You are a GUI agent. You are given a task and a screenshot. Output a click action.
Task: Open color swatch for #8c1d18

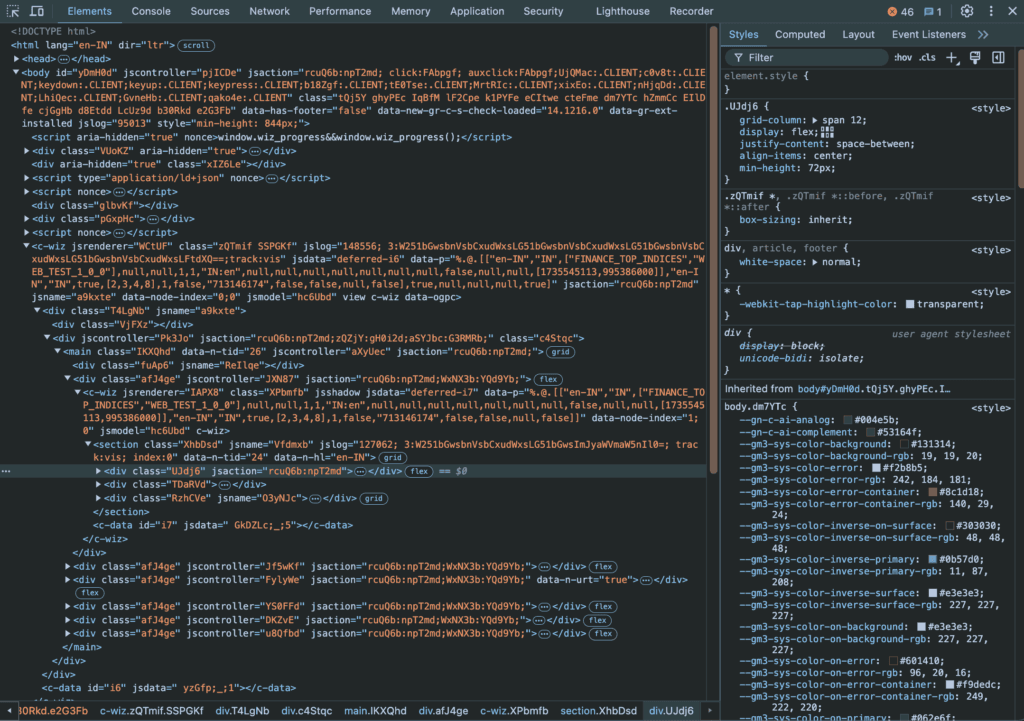(x=933, y=492)
